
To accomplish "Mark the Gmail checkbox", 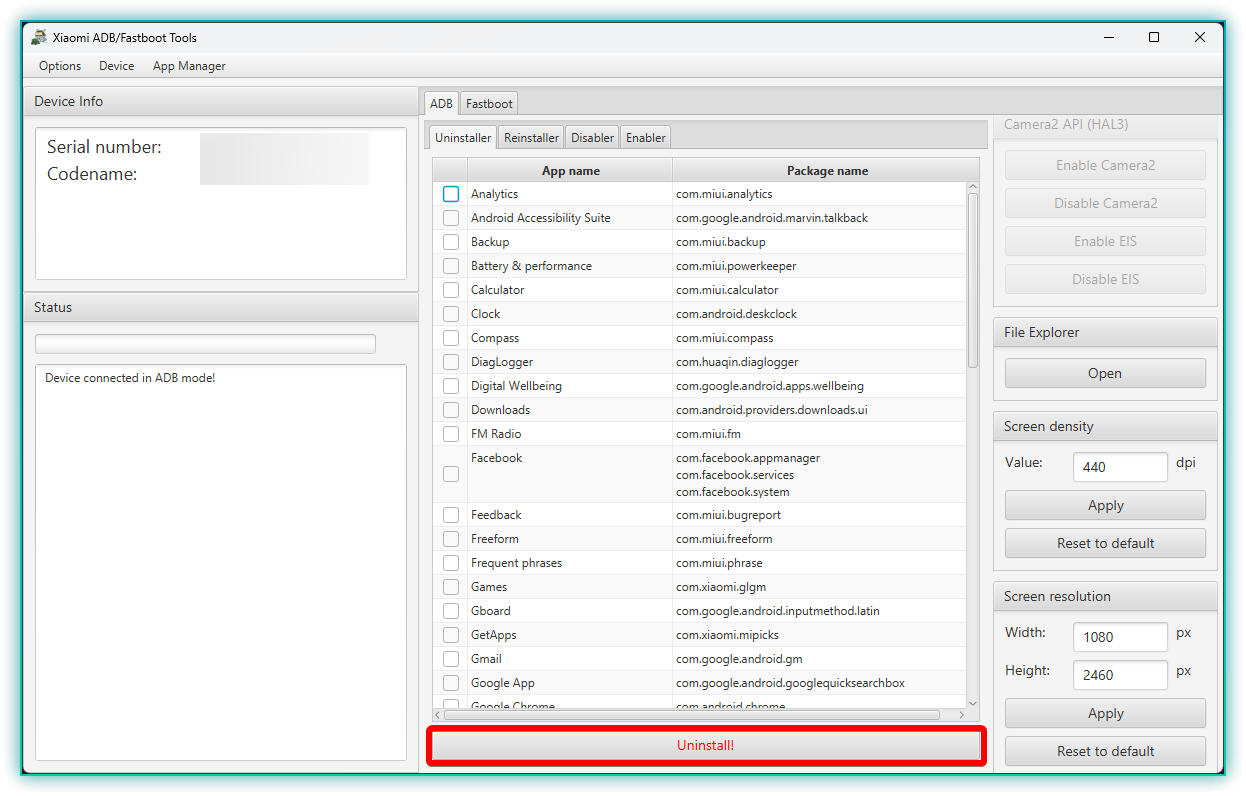I will tap(451, 659).
